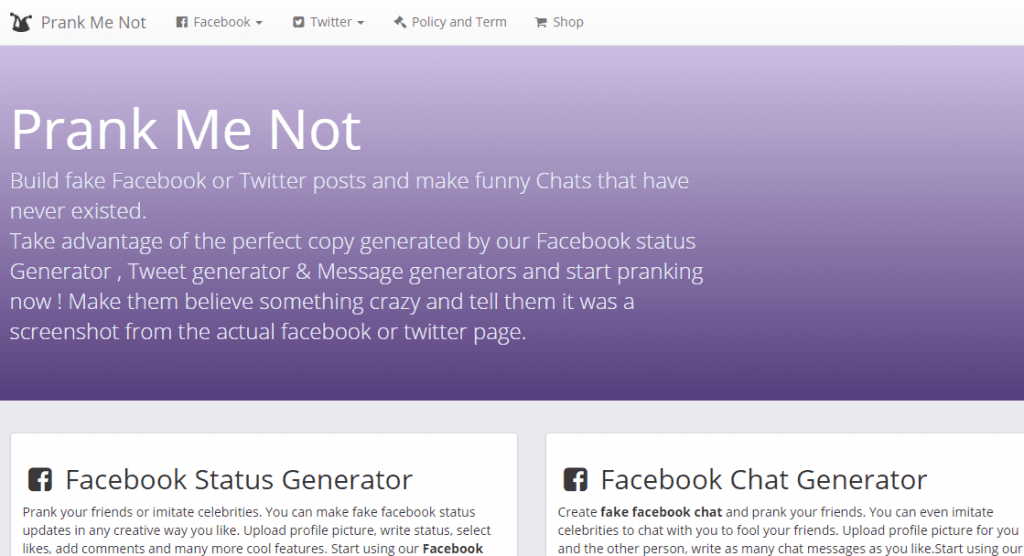Screen dimensions: 1024x556
Task: Open the Policy and Term link
Action: click(x=459, y=22)
